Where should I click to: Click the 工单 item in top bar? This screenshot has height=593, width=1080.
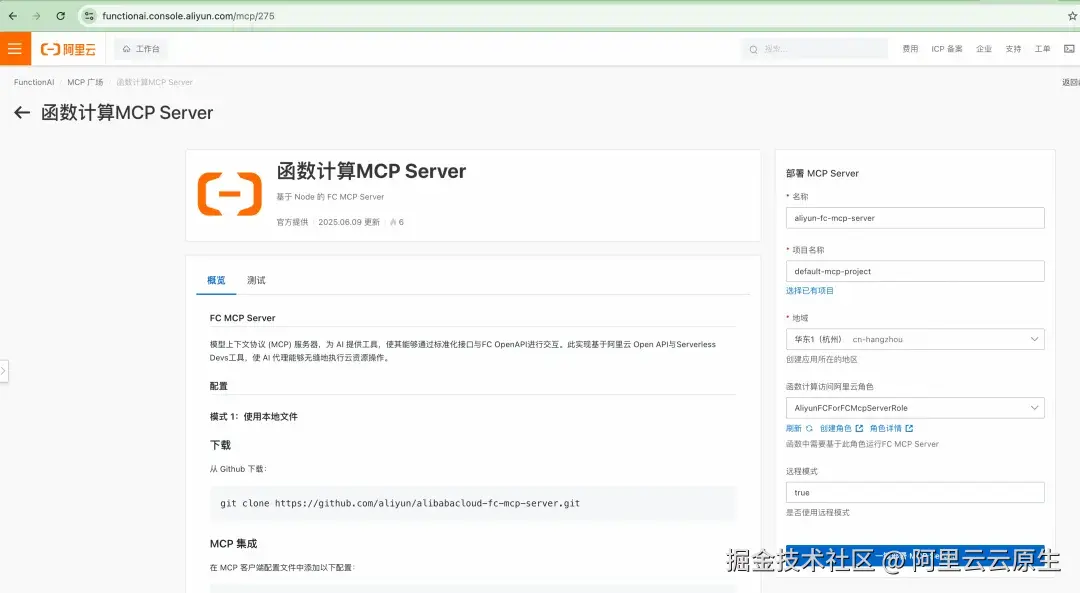pos(1042,48)
